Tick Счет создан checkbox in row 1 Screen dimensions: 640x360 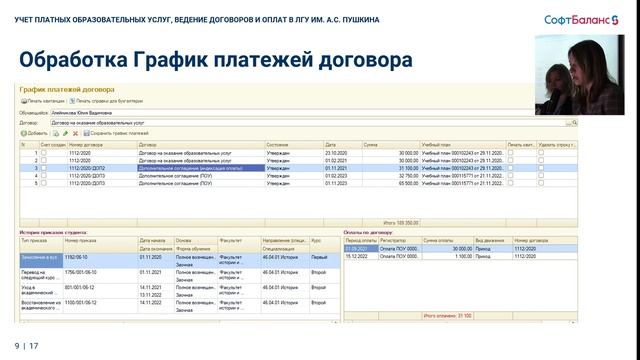(44, 153)
